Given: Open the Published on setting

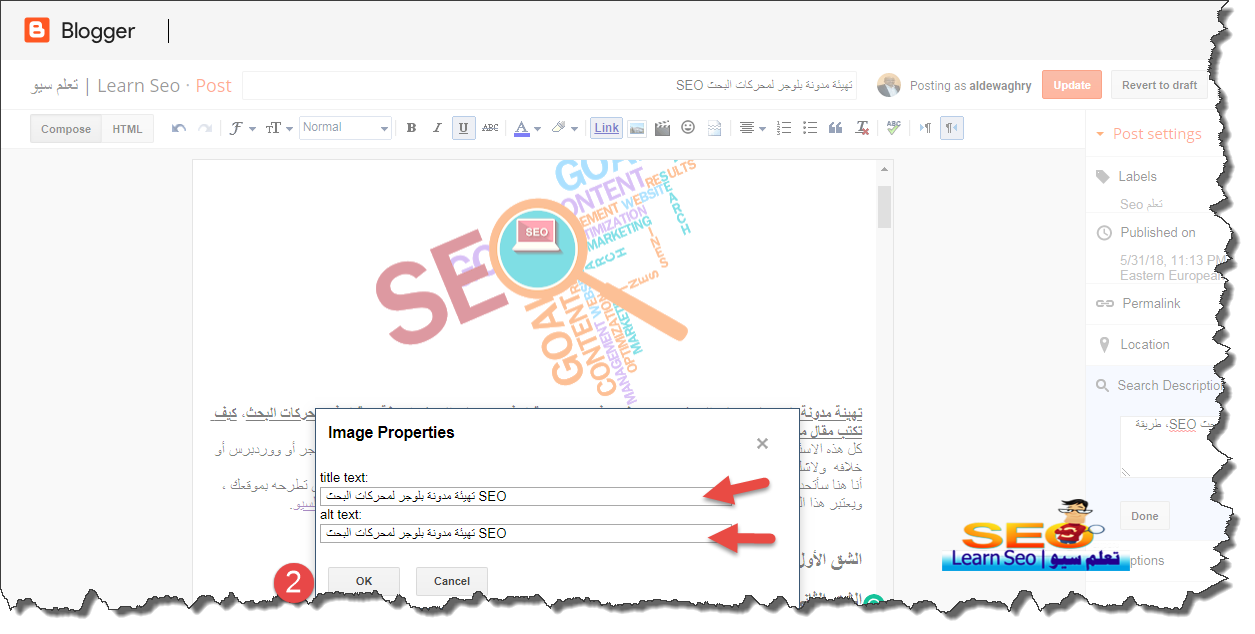Looking at the screenshot, I should pyautogui.click(x=1158, y=232).
